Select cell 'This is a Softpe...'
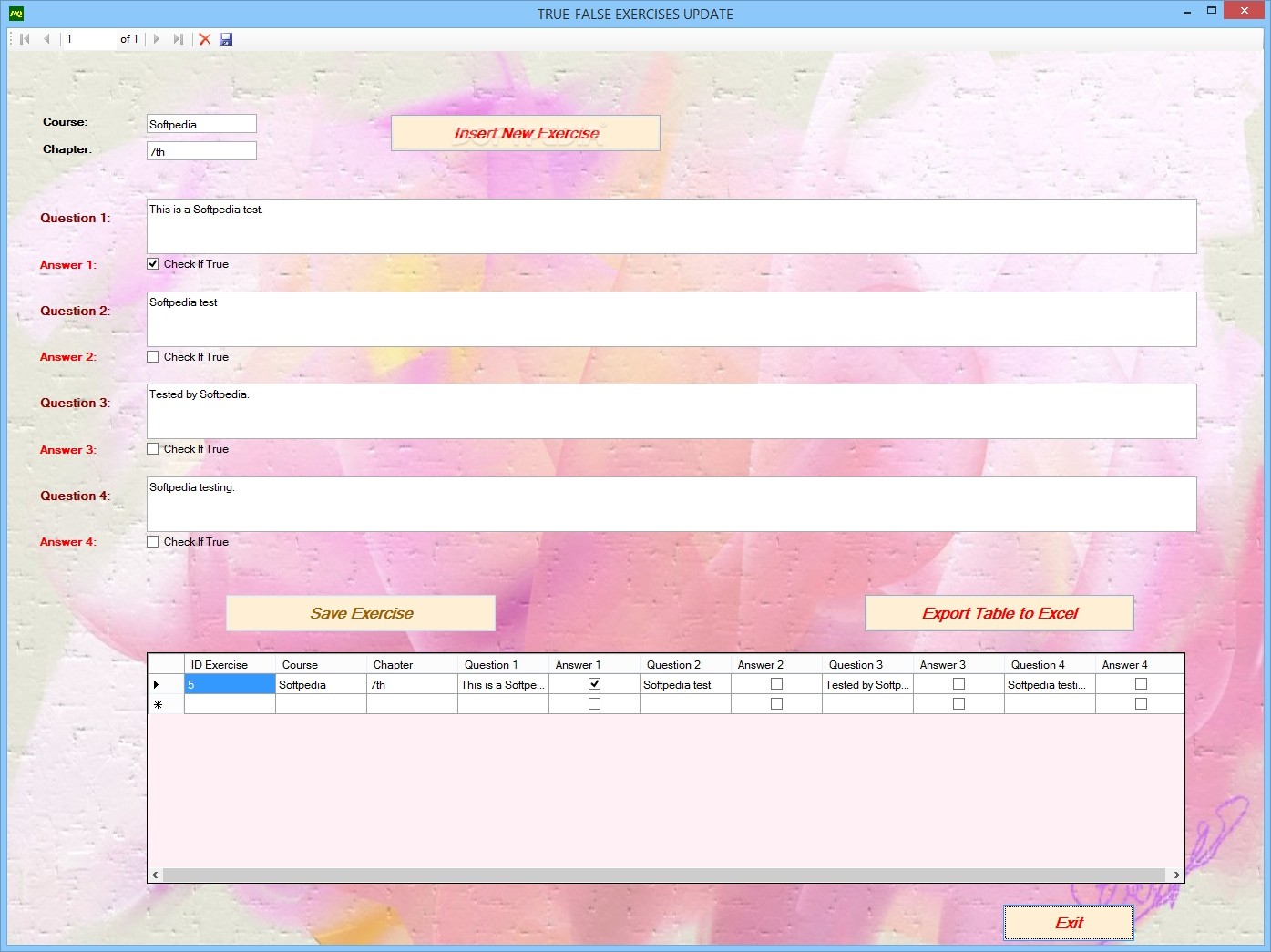 [503, 684]
